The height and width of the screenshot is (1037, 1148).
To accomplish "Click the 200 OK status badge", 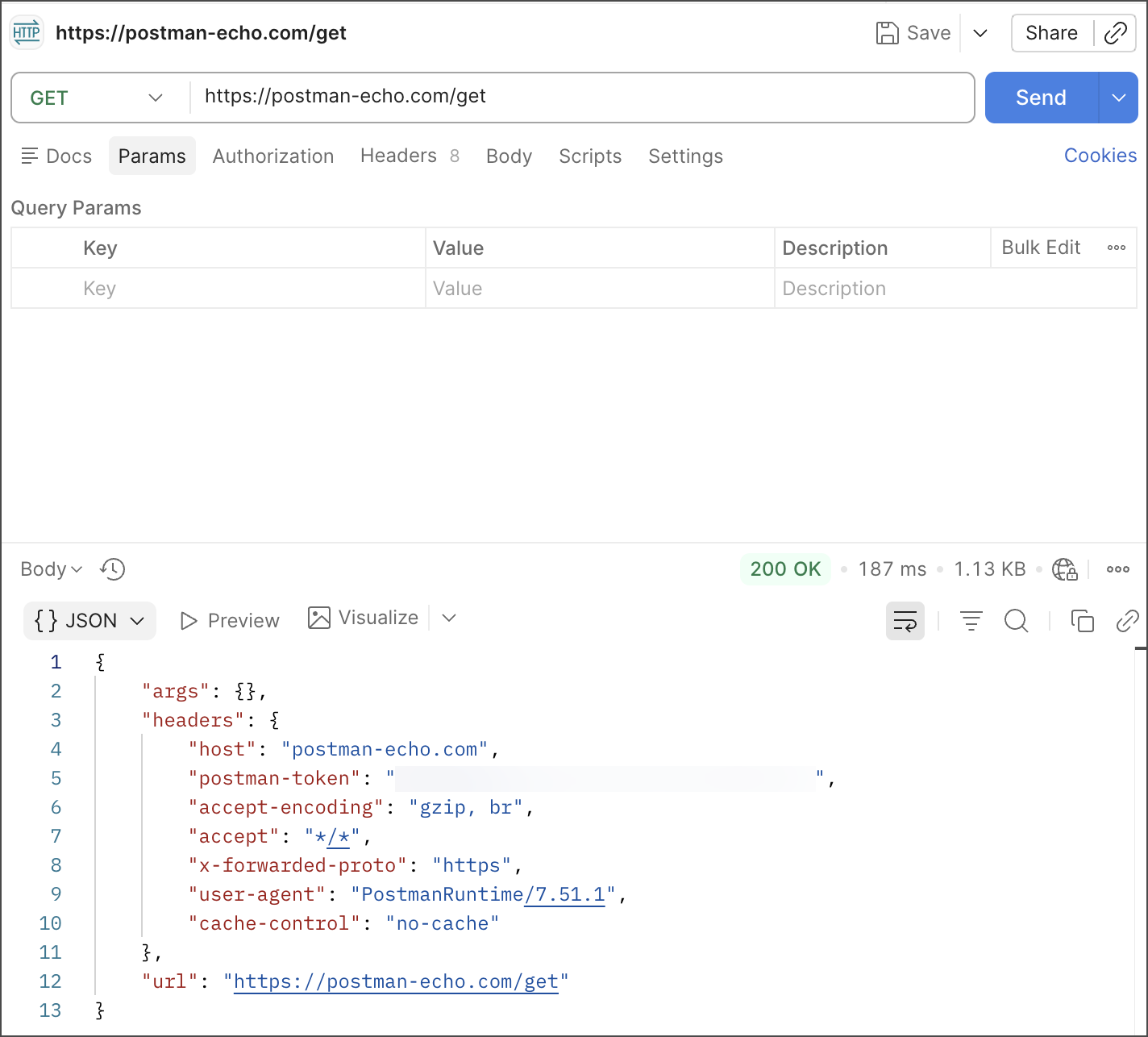I will 785,569.
